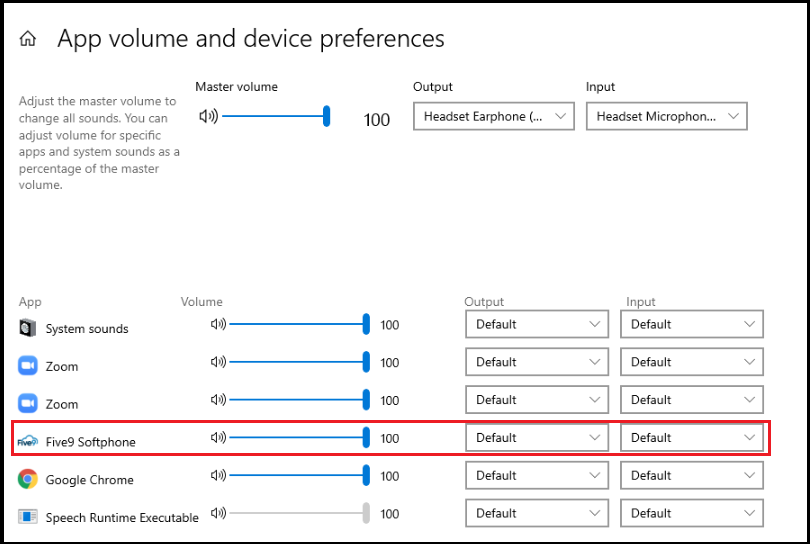Screen dimensions: 810x544
Task: Click the Speech Runtime Executable speaker icon
Action: click(x=218, y=513)
